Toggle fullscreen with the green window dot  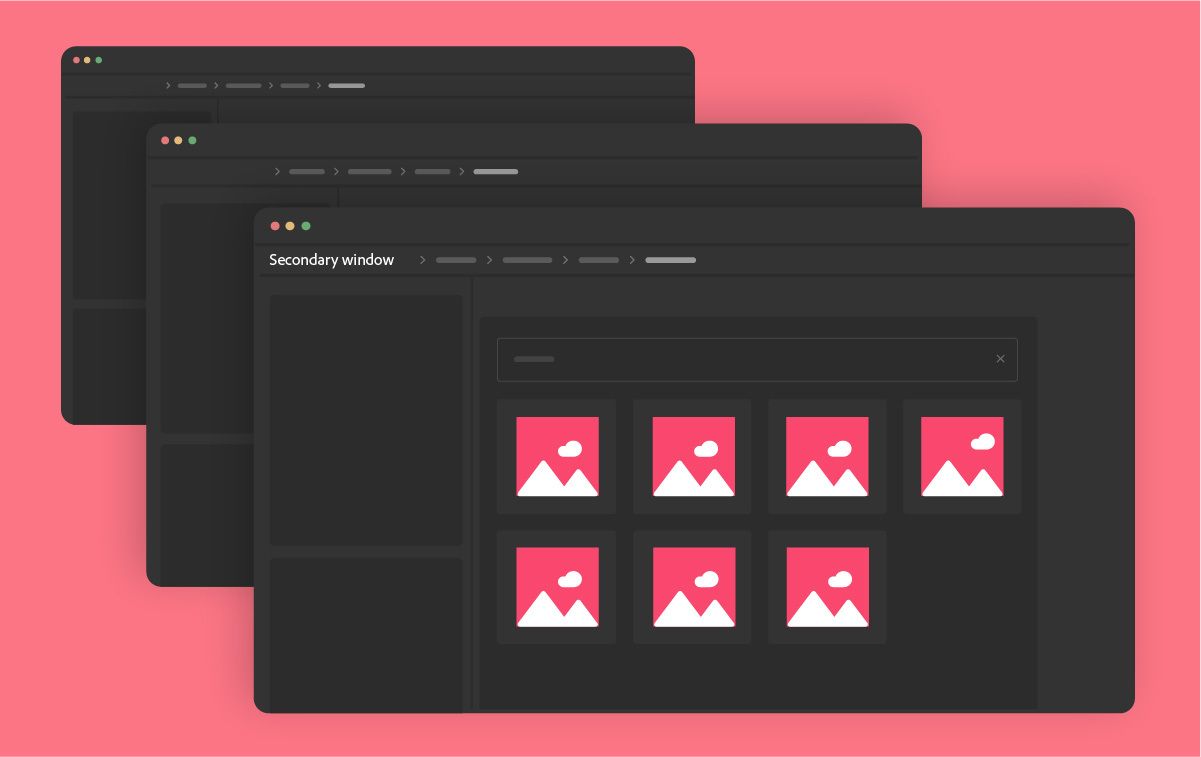pos(306,226)
